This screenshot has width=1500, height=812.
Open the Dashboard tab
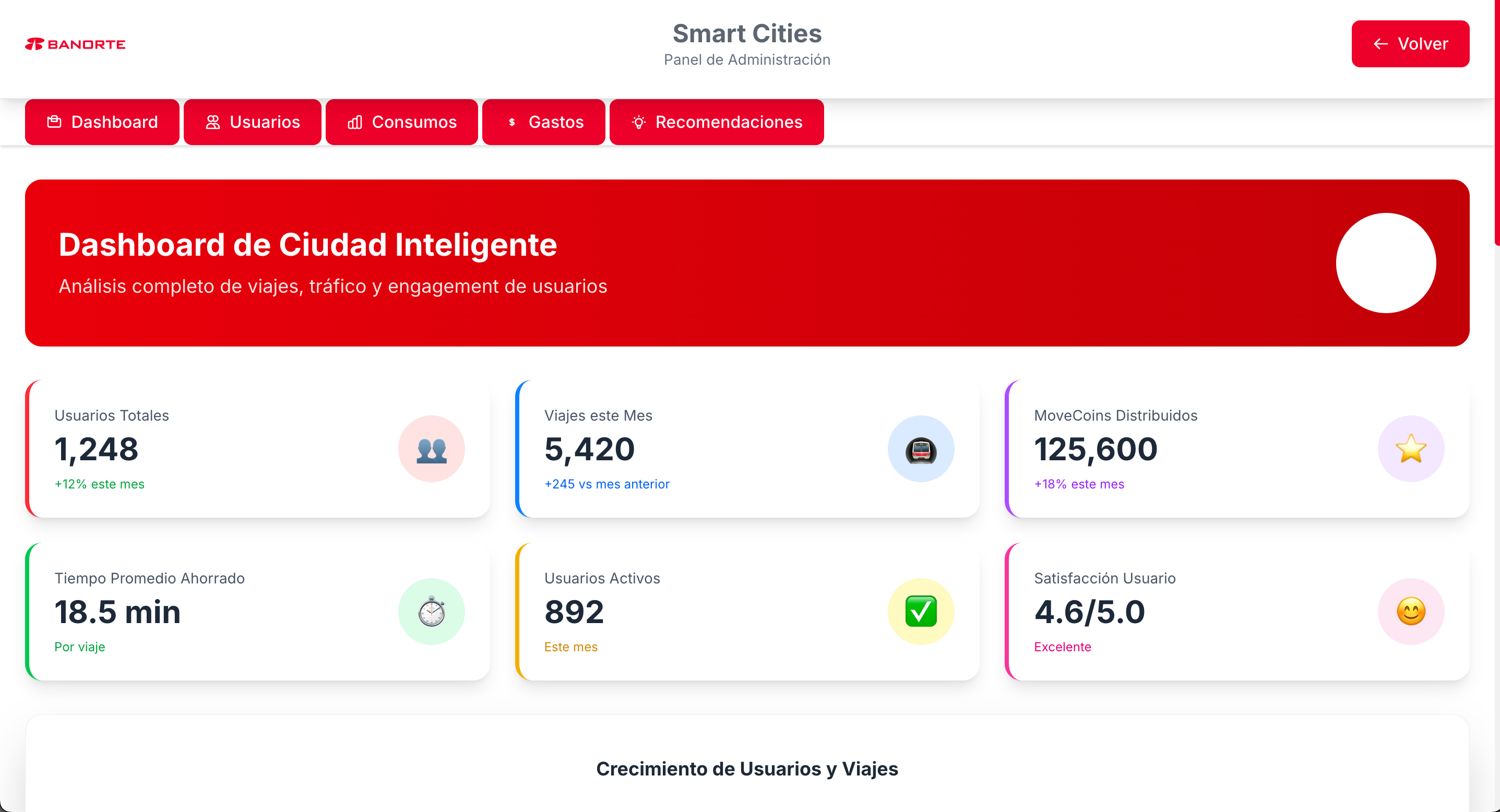(x=102, y=122)
